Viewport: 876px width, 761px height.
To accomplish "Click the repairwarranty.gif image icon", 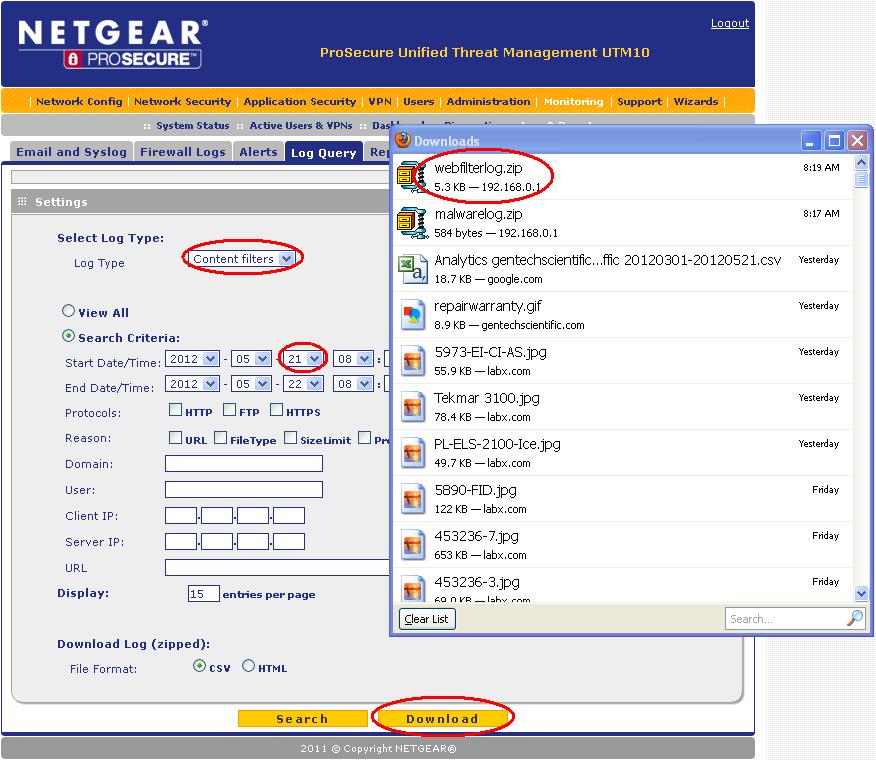I will click(412, 313).
